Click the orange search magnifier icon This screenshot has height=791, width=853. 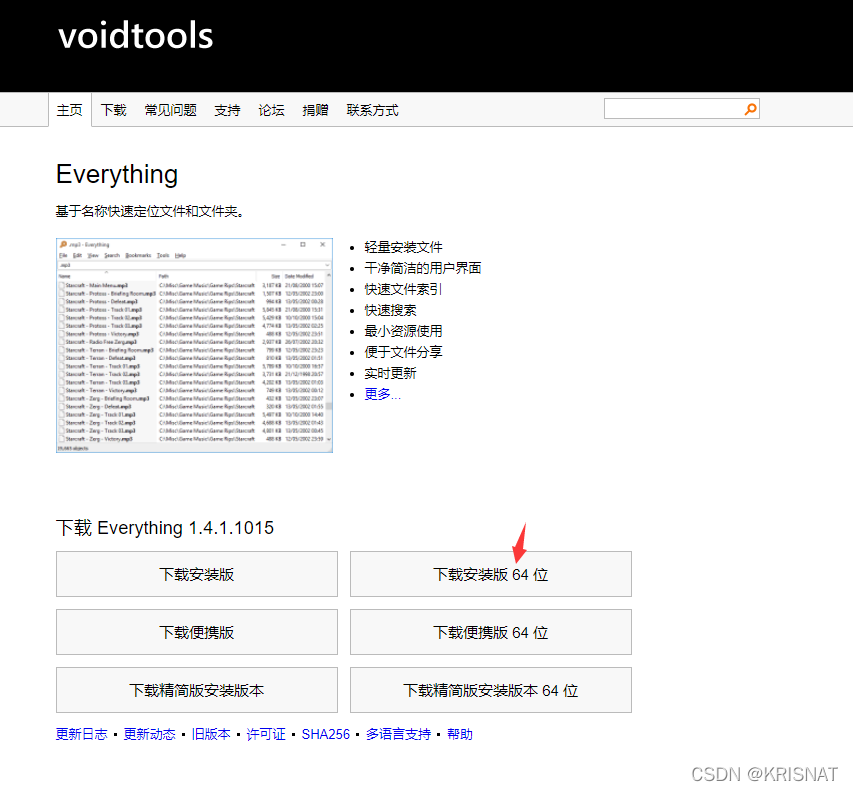click(x=750, y=109)
